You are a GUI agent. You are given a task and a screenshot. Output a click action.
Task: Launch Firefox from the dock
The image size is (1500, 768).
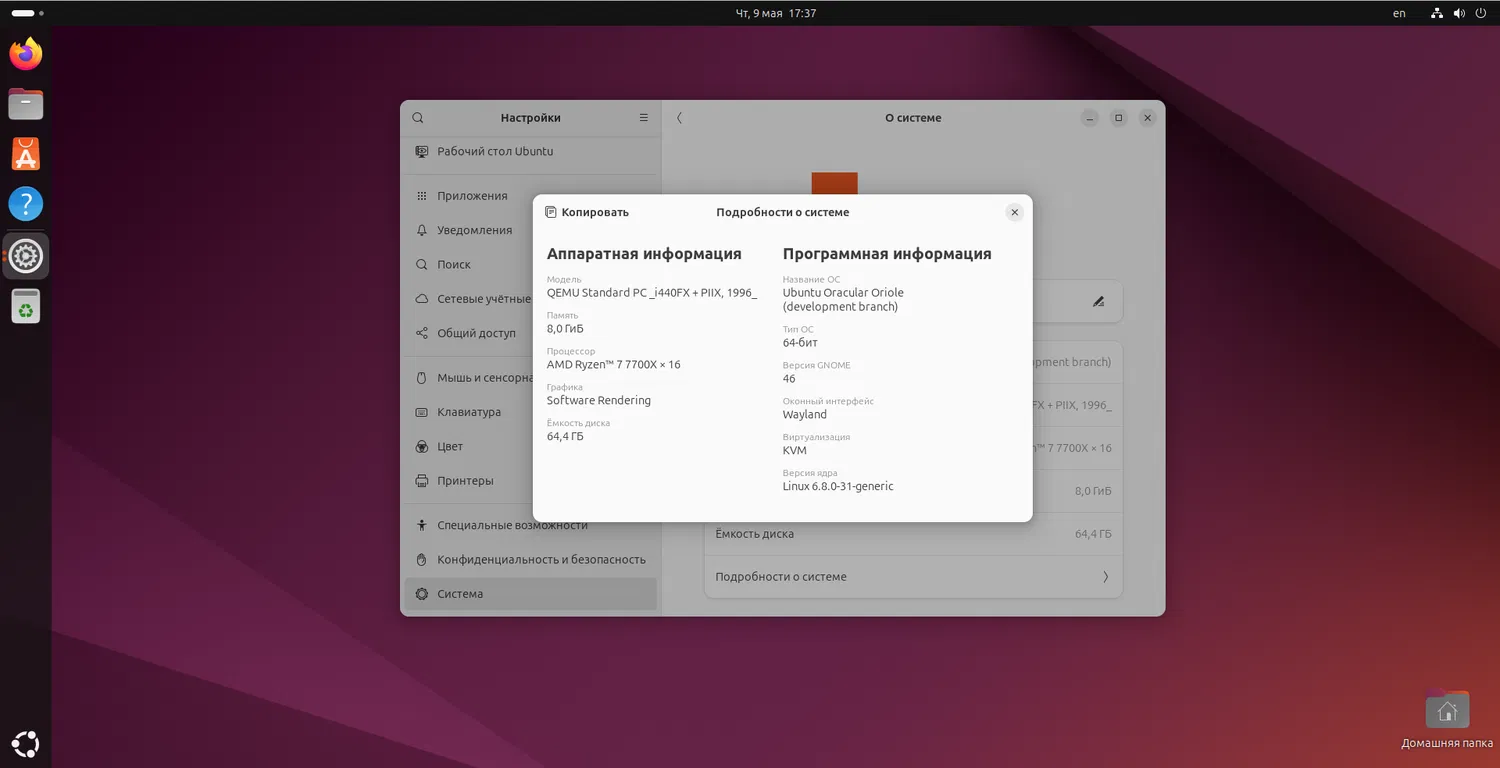(x=26, y=54)
